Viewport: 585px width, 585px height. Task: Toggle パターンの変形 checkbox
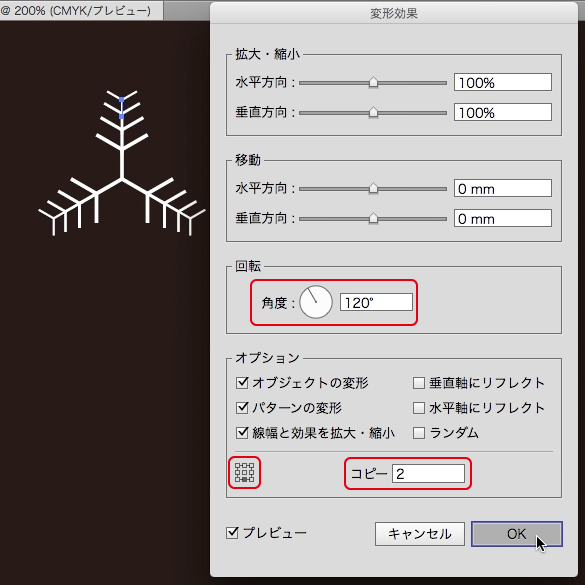coord(242,408)
